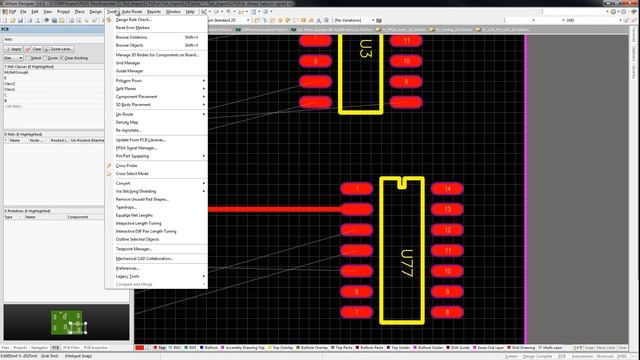Click the Instruments status bar button
Viewport: 640px width, 360px height.
[582, 356]
